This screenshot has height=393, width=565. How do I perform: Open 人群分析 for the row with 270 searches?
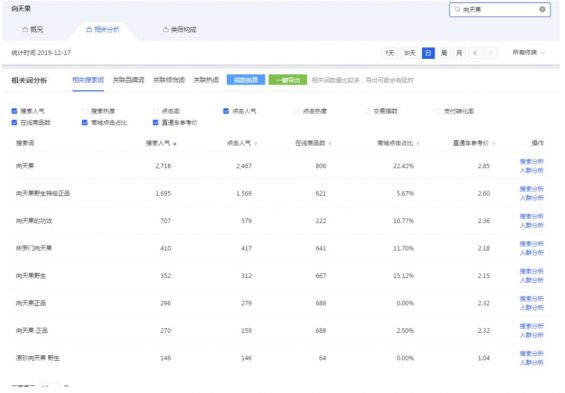pos(531,335)
